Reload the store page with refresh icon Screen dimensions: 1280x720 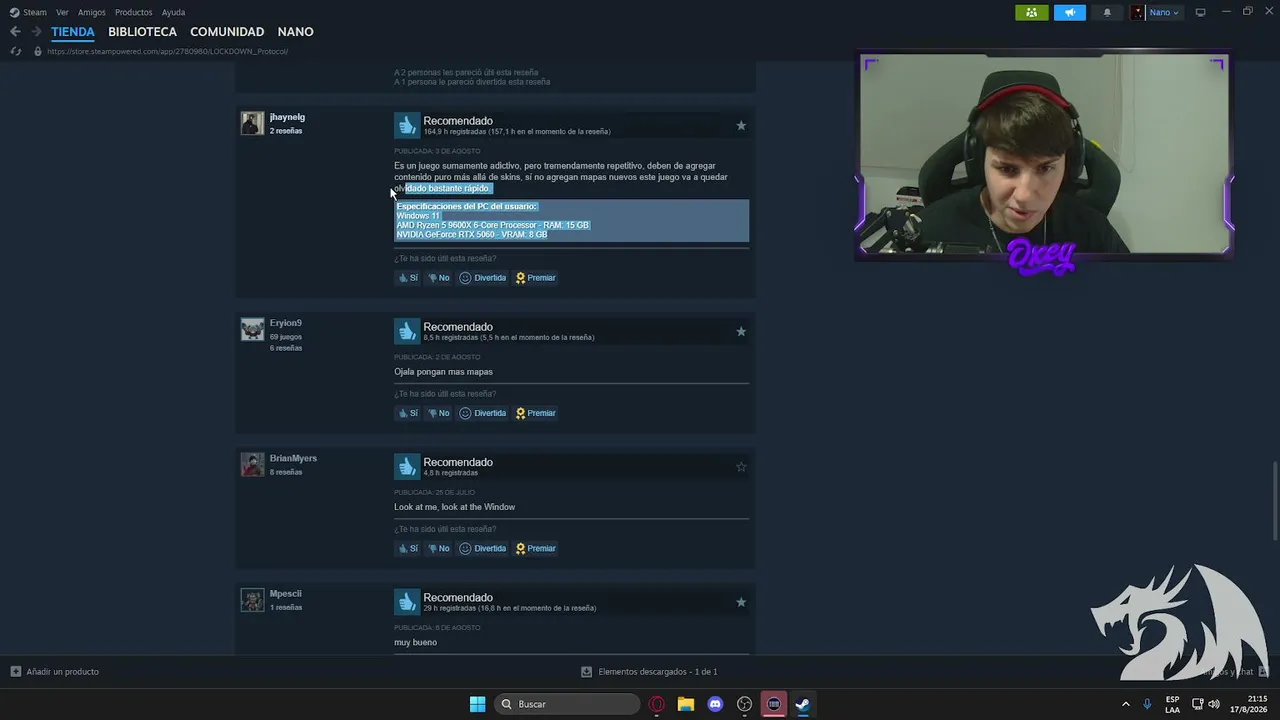pyautogui.click(x=15, y=51)
